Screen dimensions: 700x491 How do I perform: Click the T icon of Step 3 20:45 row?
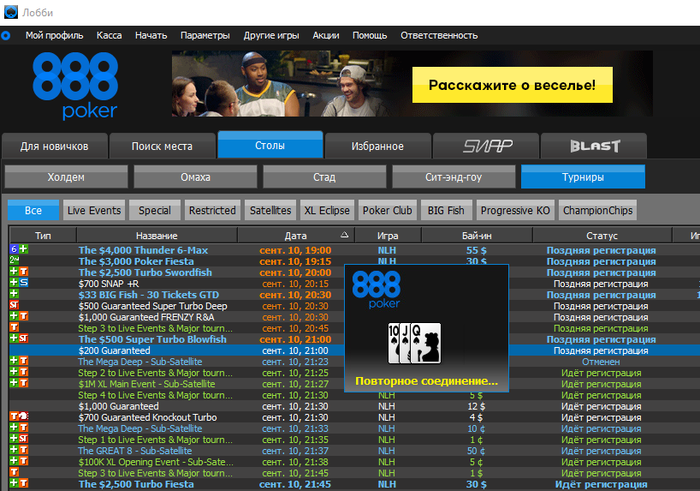point(14,327)
